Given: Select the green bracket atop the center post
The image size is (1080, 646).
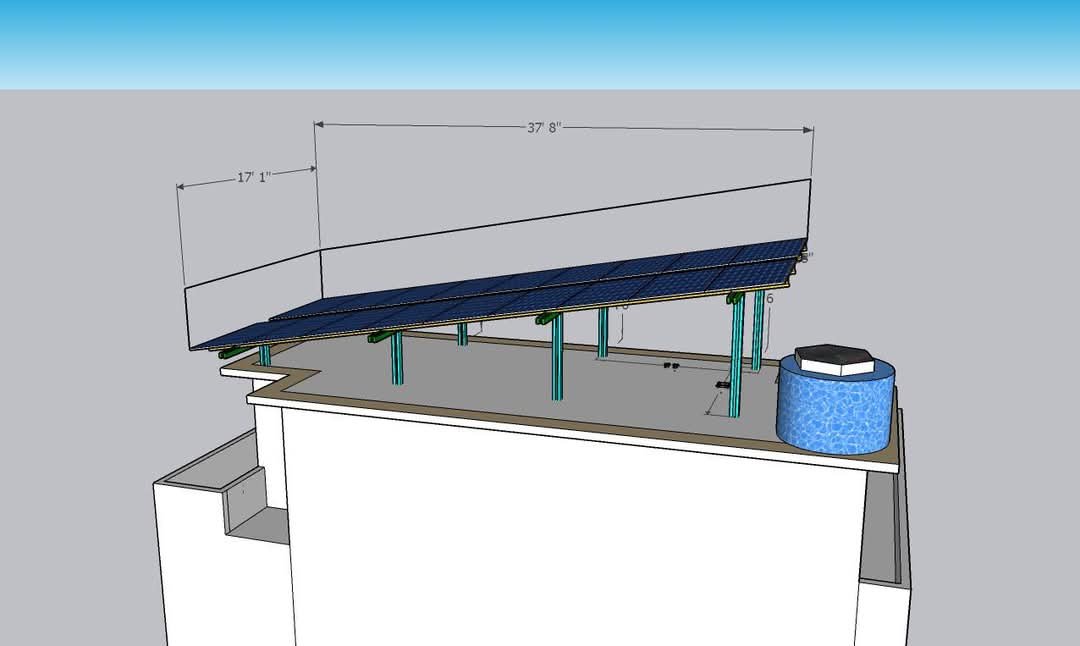Looking at the screenshot, I should [x=548, y=318].
